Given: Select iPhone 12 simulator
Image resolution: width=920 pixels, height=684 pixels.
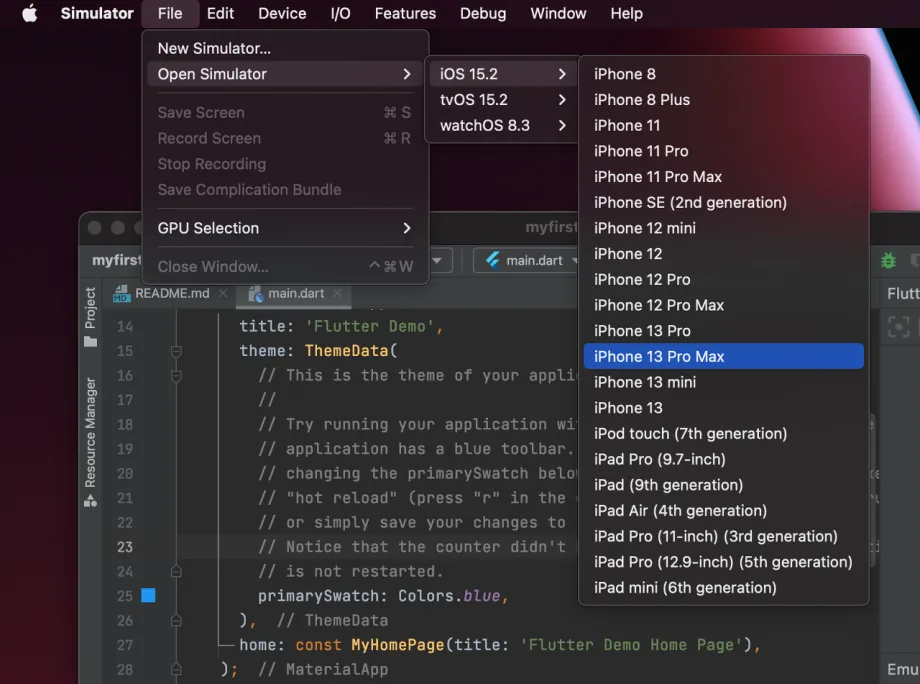Looking at the screenshot, I should point(723,254).
